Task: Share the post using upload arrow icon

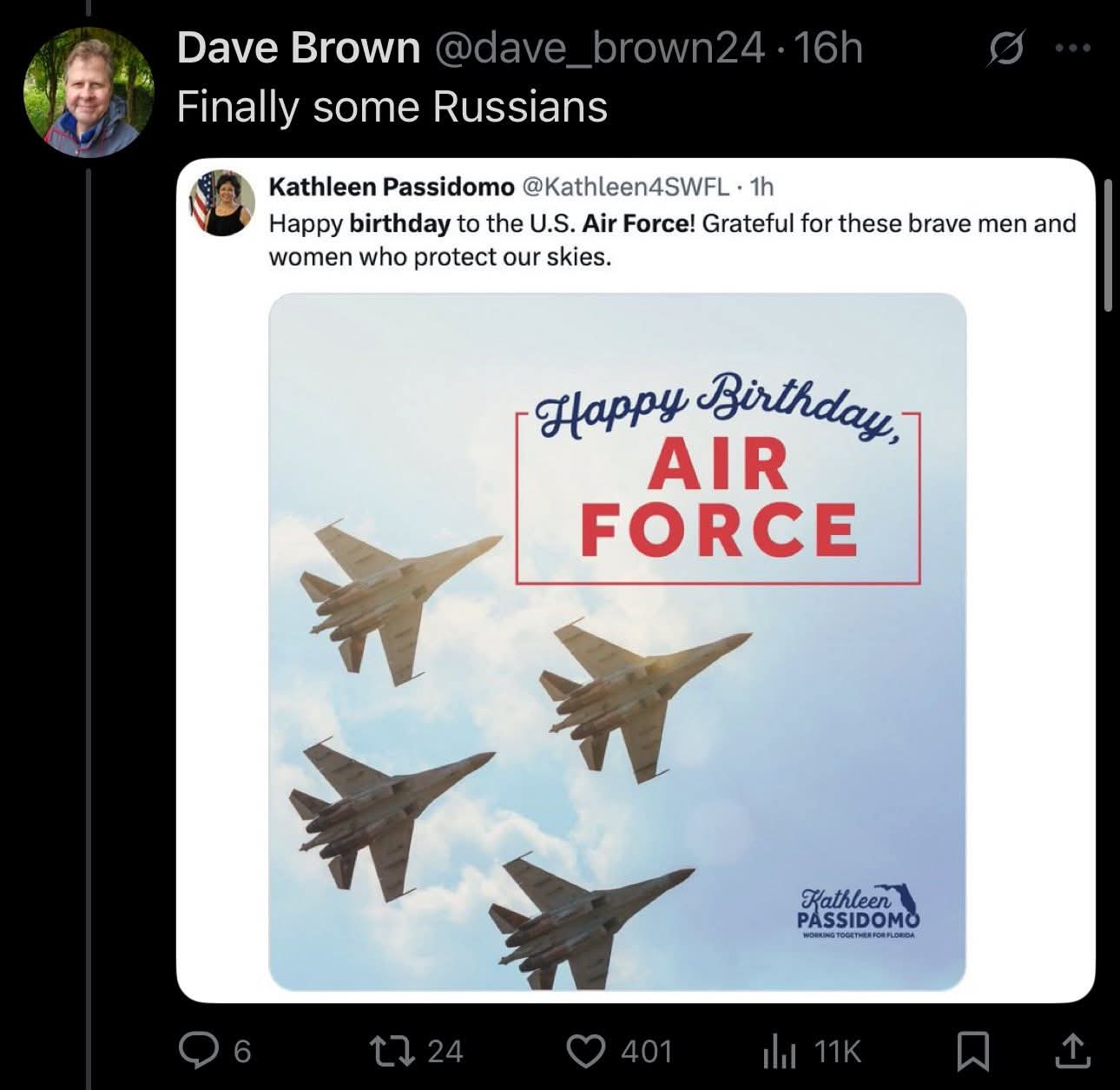Action: (1072, 1051)
